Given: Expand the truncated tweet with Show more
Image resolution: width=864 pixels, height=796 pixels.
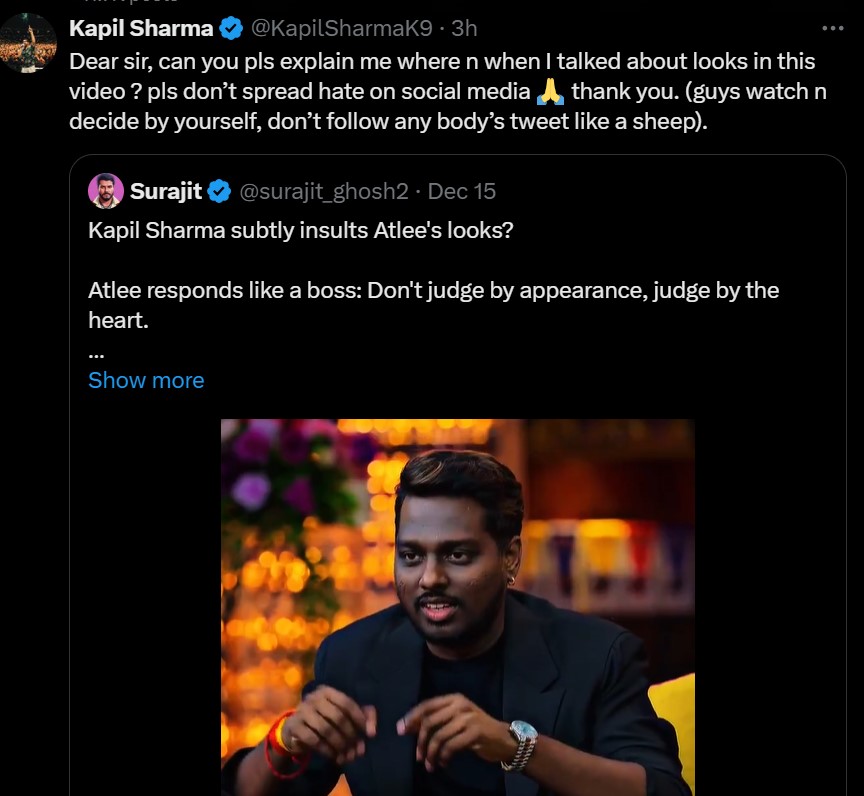Looking at the screenshot, I should 146,381.
